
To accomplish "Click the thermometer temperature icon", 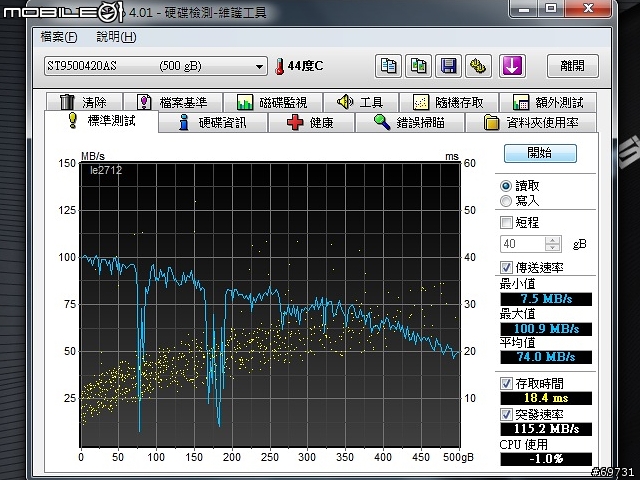I will (279, 66).
